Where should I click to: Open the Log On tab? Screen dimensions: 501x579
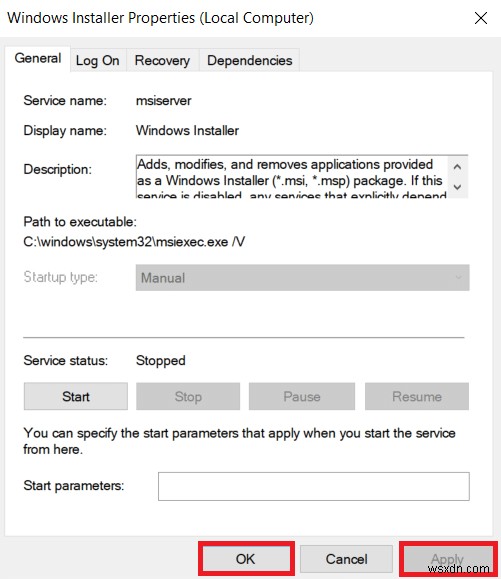click(98, 60)
